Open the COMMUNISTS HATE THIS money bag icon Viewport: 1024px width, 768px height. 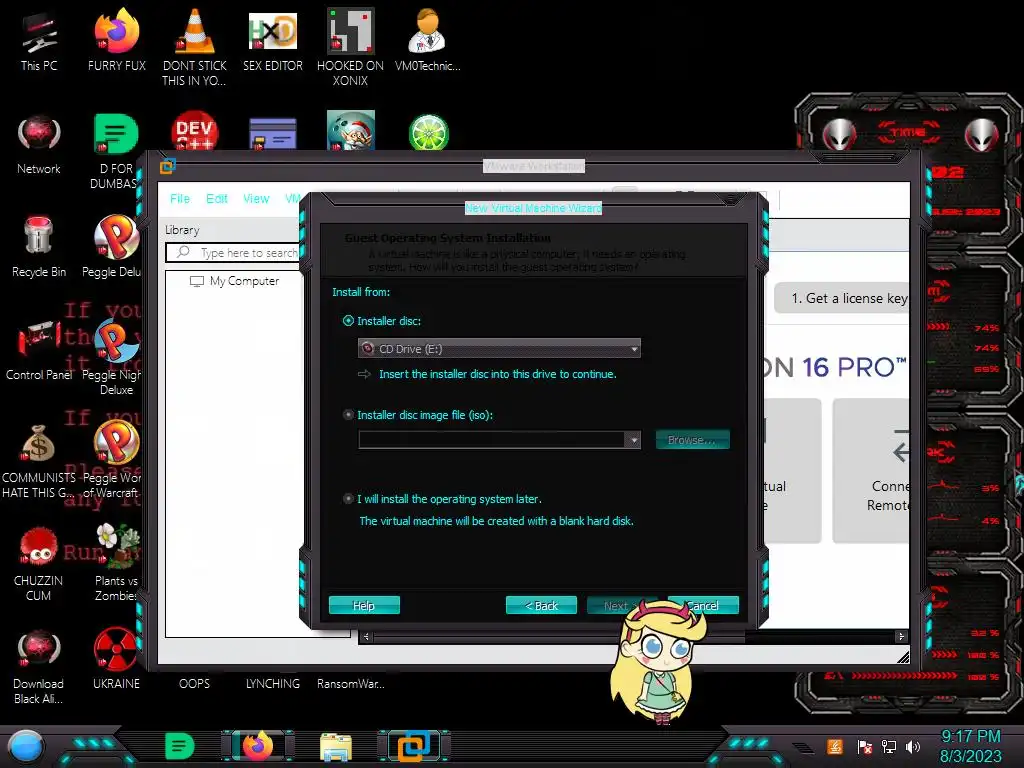point(39,460)
